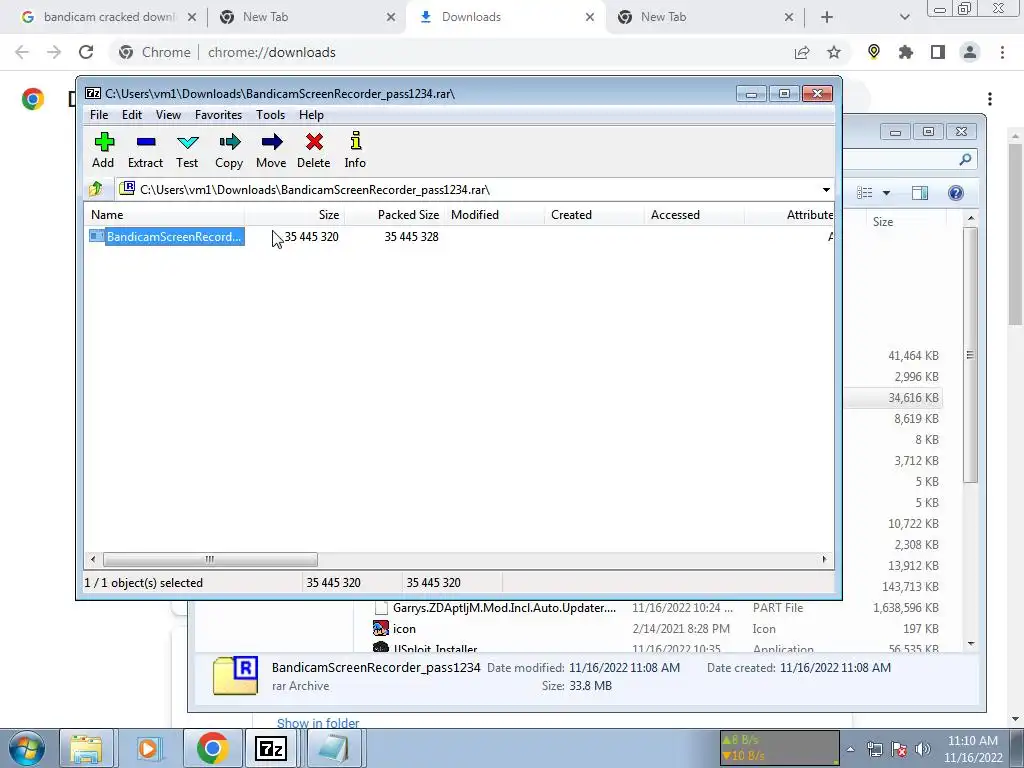Open the Downloads page three-dot menu

[x=990, y=99]
